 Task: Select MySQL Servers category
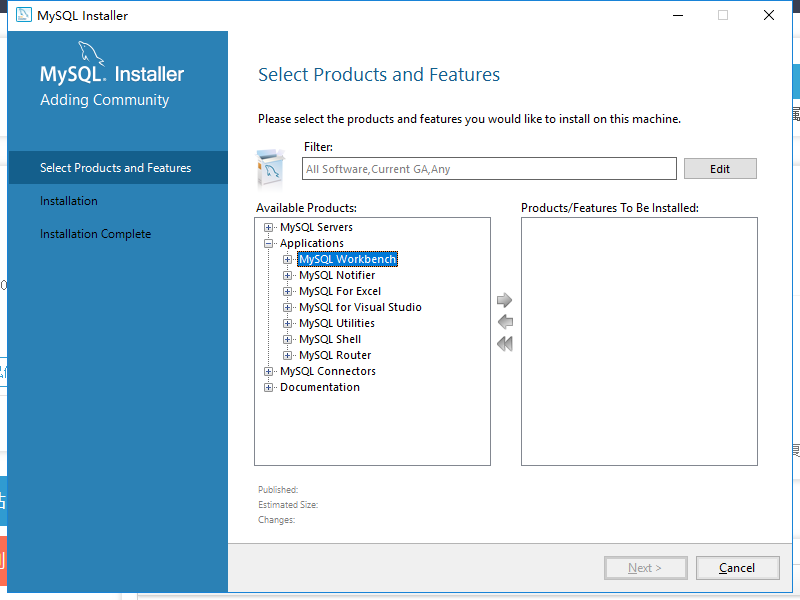(316, 227)
